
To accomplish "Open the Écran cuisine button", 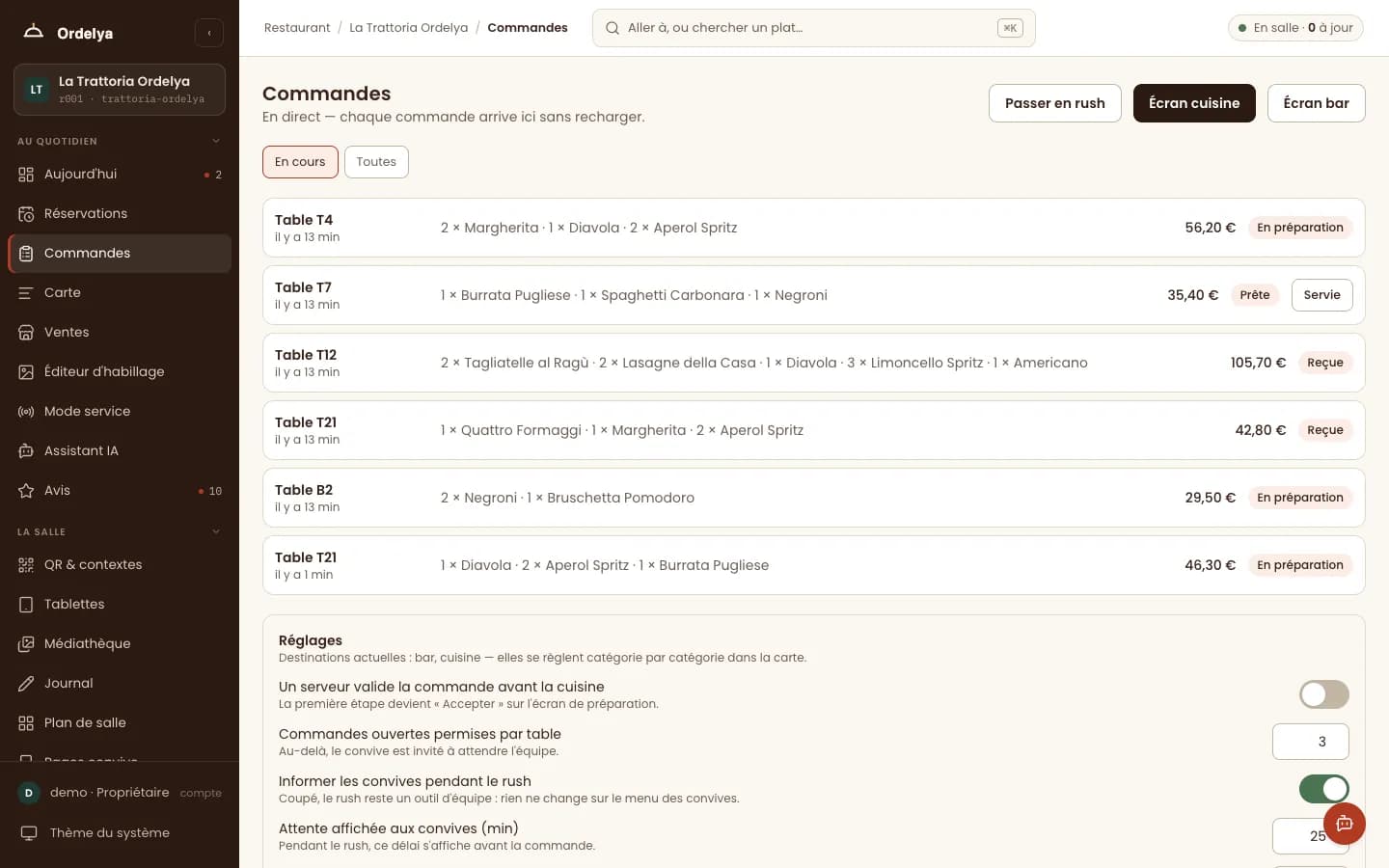I will [x=1194, y=103].
